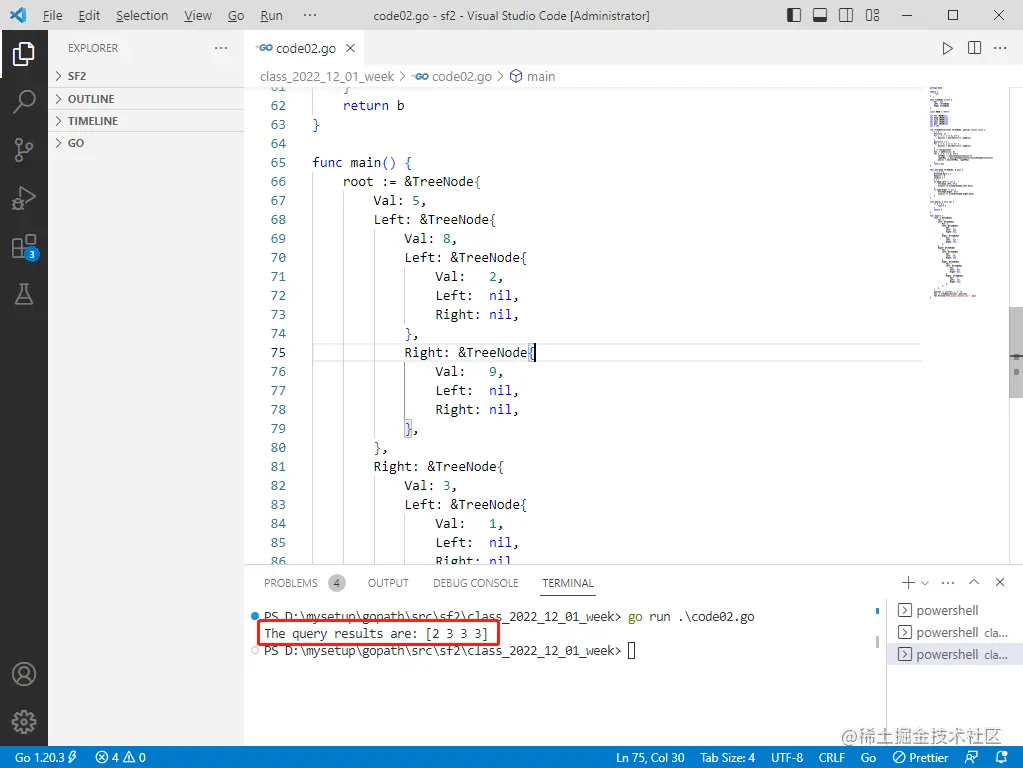
Task: Open the Go menu
Action: pos(236,15)
